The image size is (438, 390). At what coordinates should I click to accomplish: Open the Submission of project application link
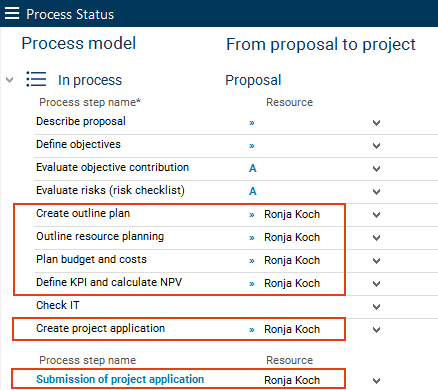(120, 379)
